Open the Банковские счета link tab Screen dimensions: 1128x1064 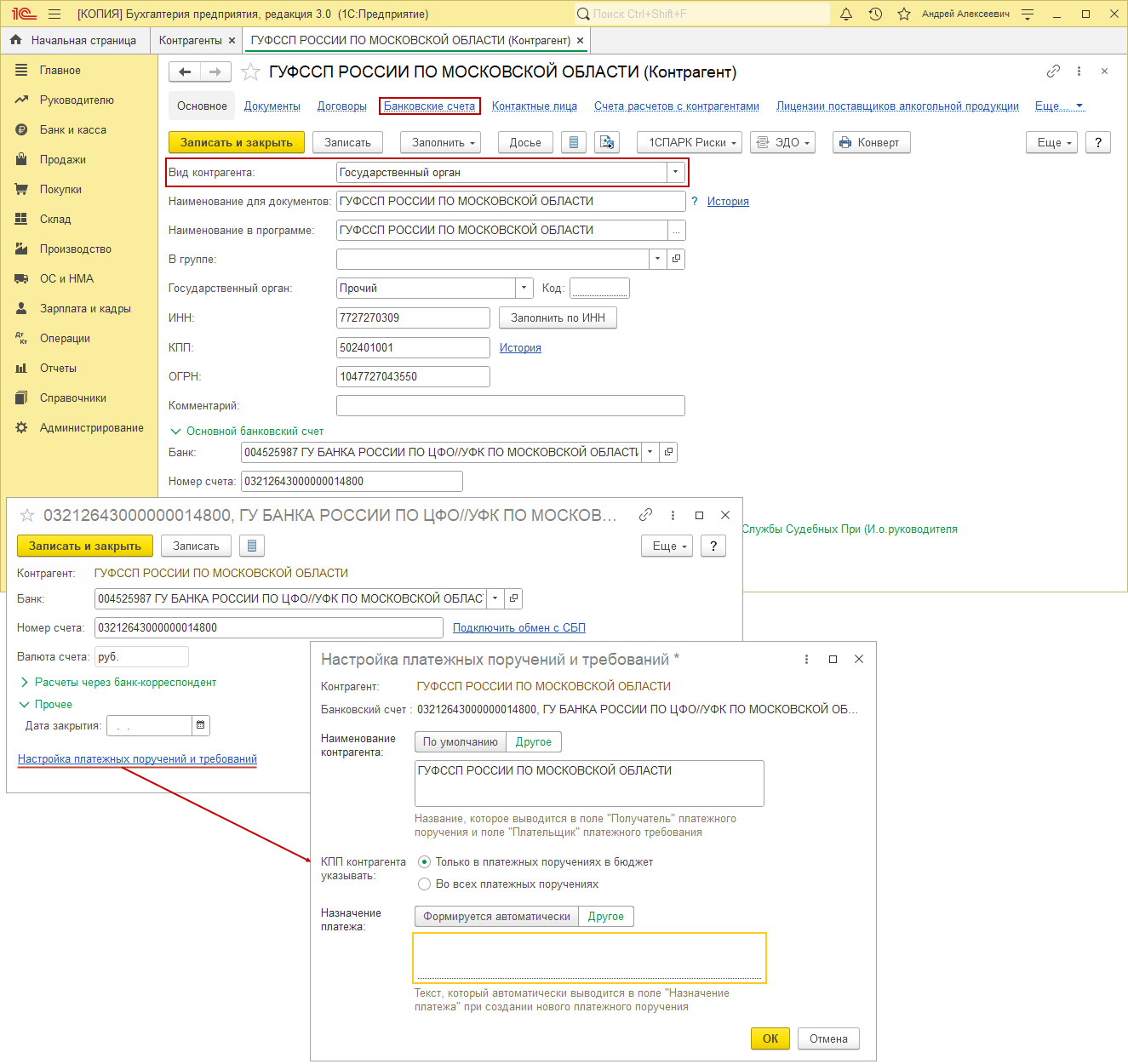[430, 106]
